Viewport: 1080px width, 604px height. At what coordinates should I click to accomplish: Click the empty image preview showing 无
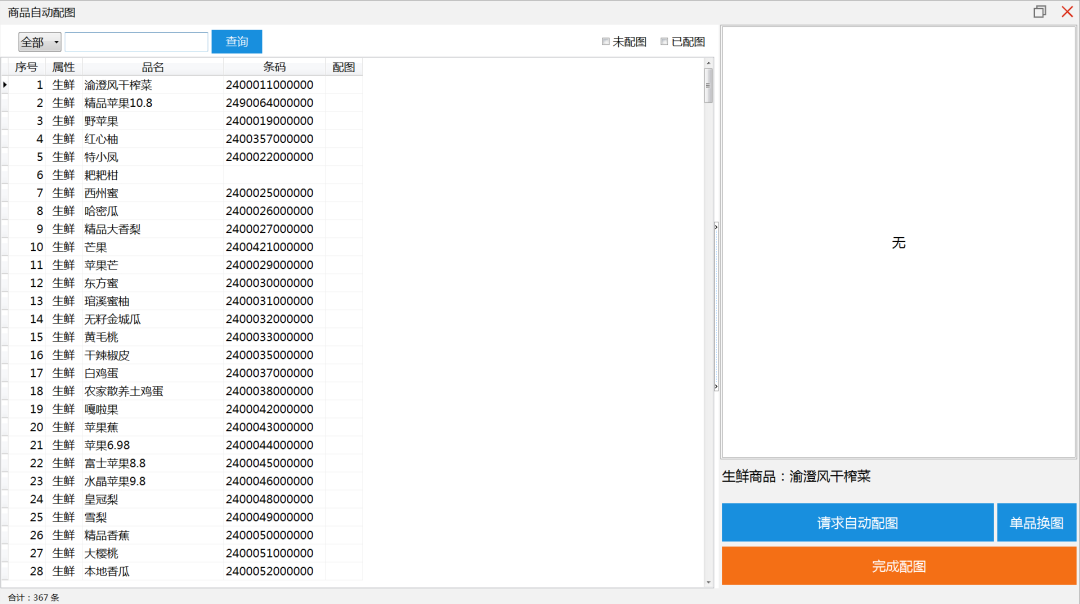click(898, 243)
